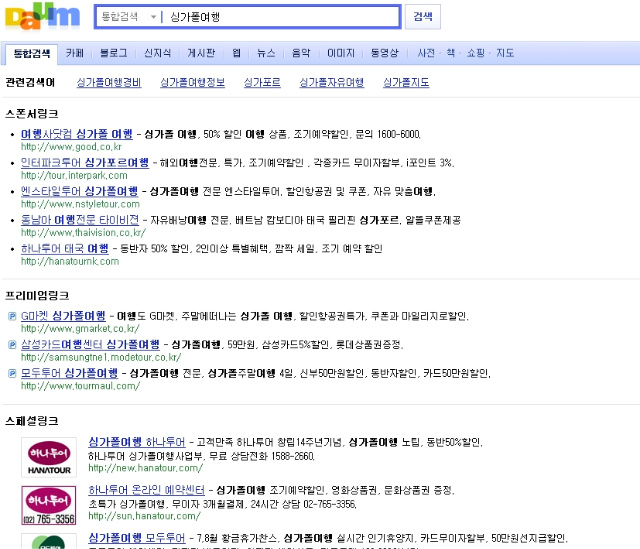Open the samsungtne1.modetour.co.kr URL
The image size is (640, 549).
[x=101, y=357]
